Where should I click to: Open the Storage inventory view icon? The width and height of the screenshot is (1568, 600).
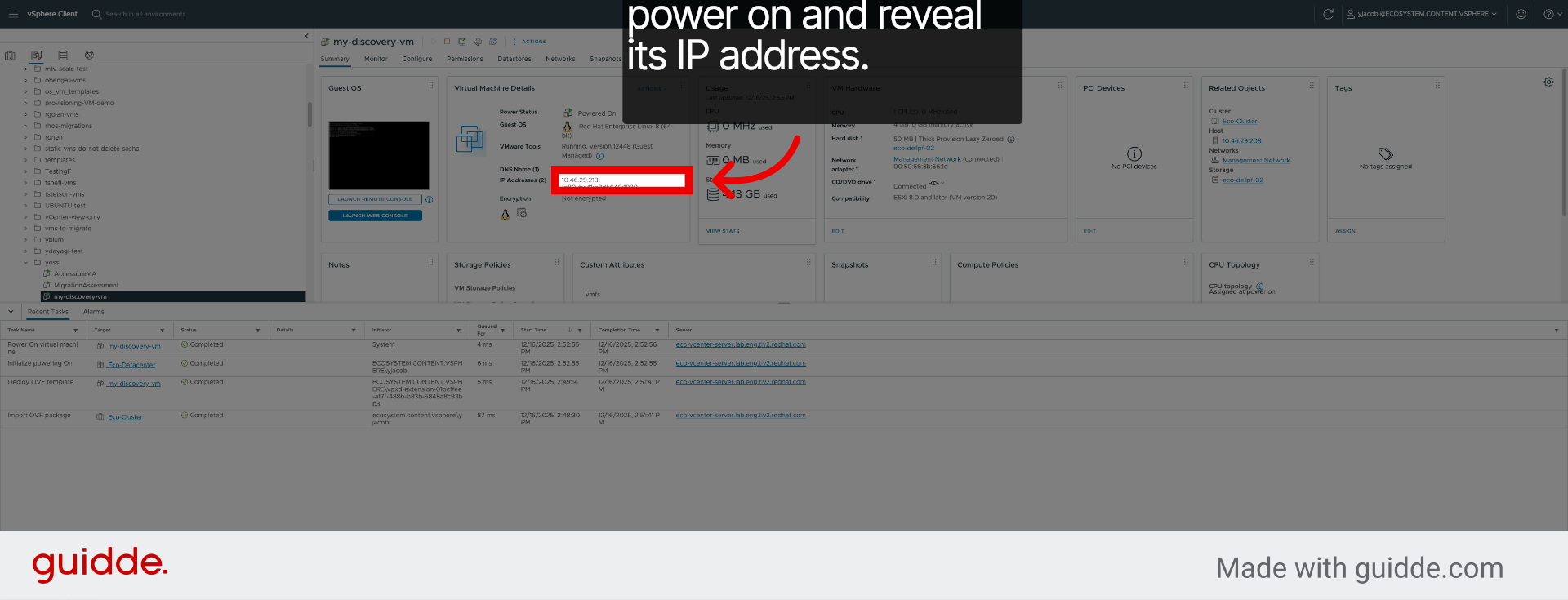[x=63, y=56]
